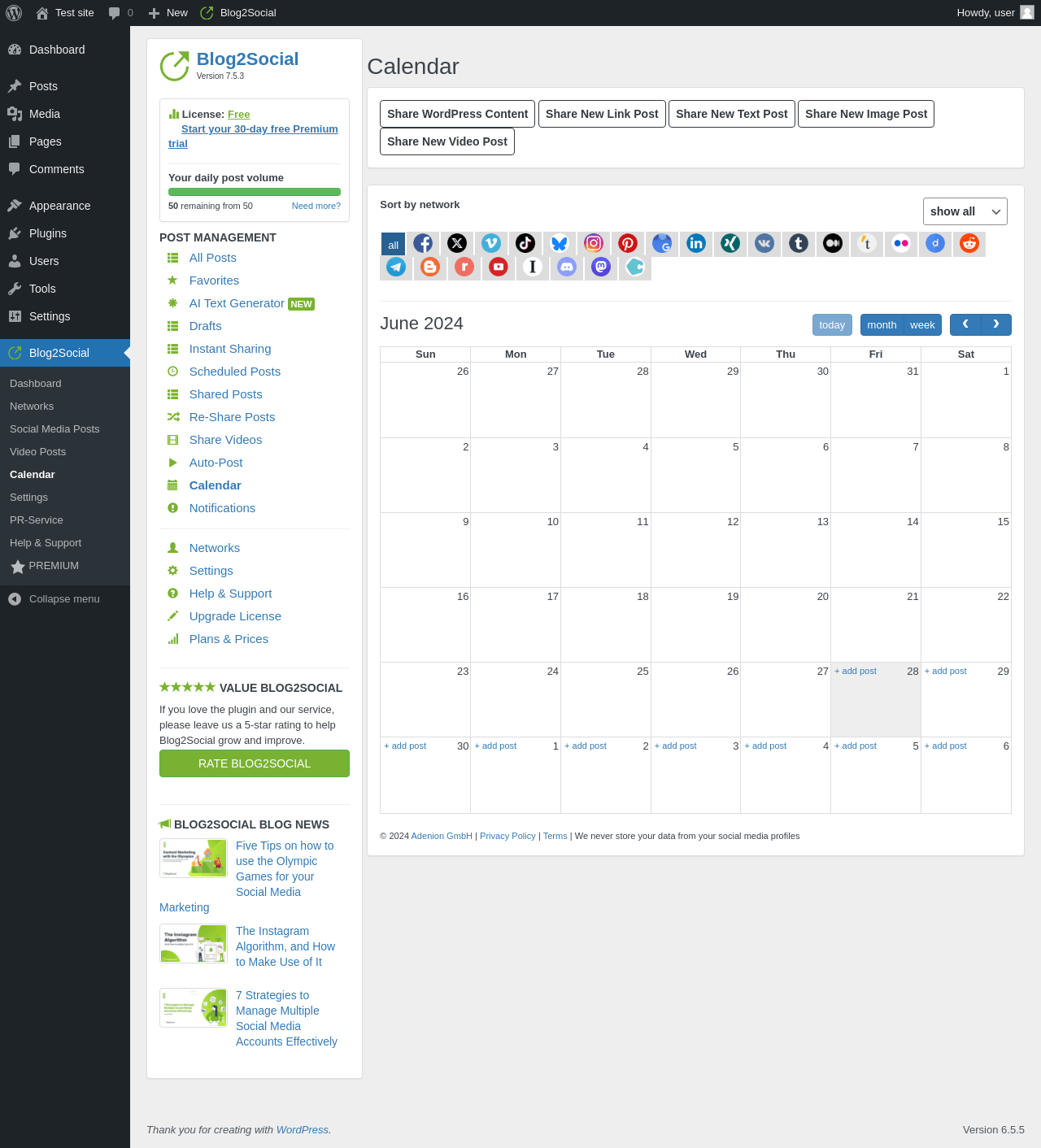Filter calendar by Telegram network
The height and width of the screenshot is (1148, 1041).
coord(396,267)
